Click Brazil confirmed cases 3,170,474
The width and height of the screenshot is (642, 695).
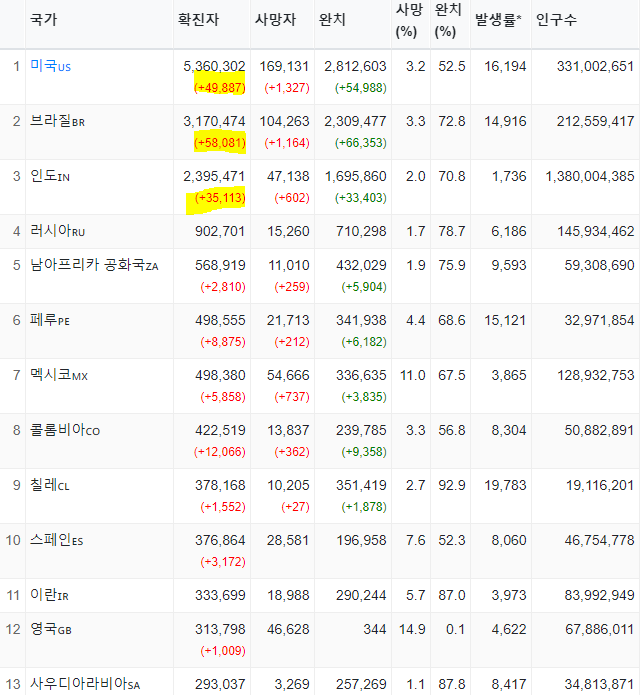214,121
